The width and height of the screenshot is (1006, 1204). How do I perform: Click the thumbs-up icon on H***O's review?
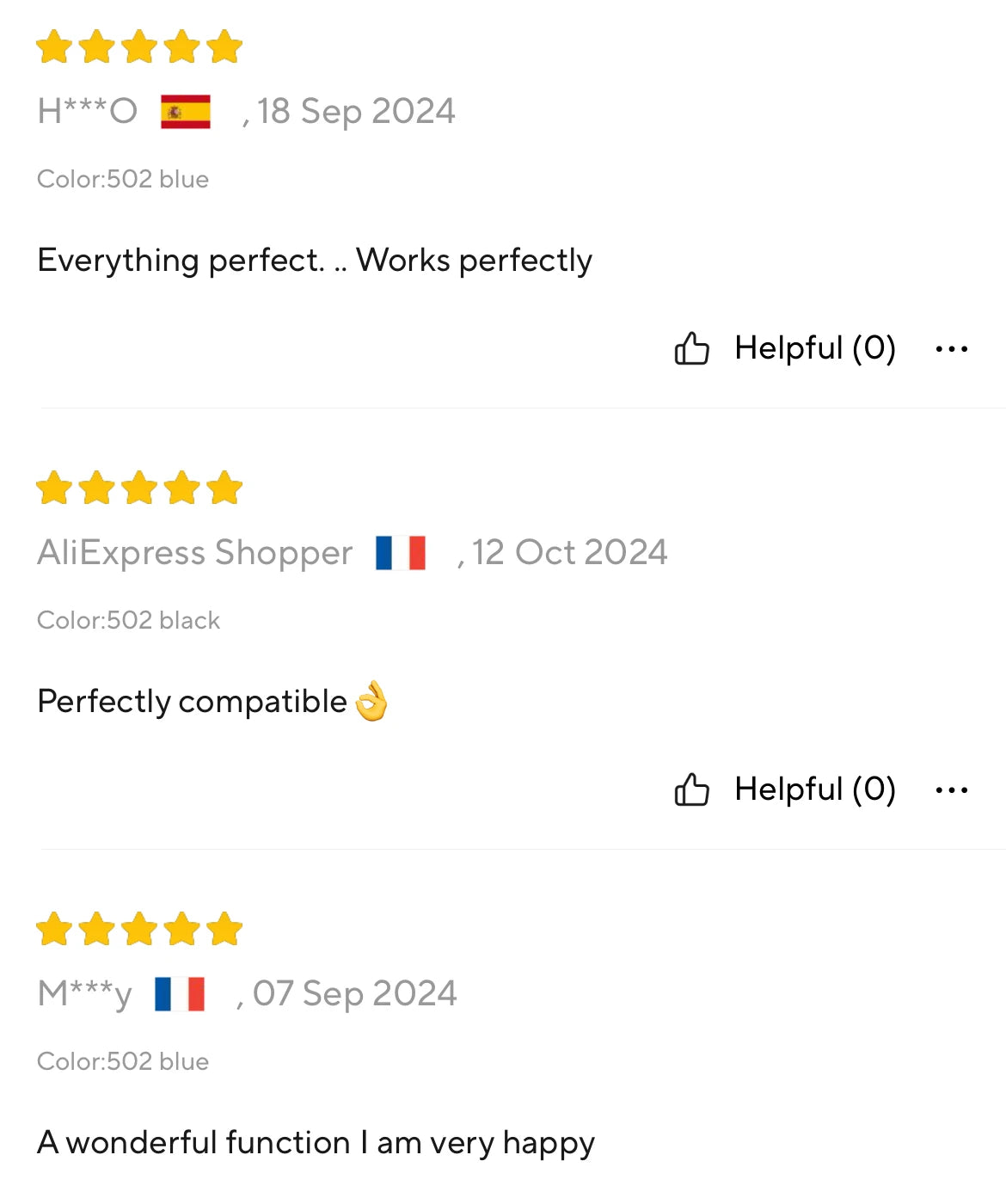pos(691,348)
